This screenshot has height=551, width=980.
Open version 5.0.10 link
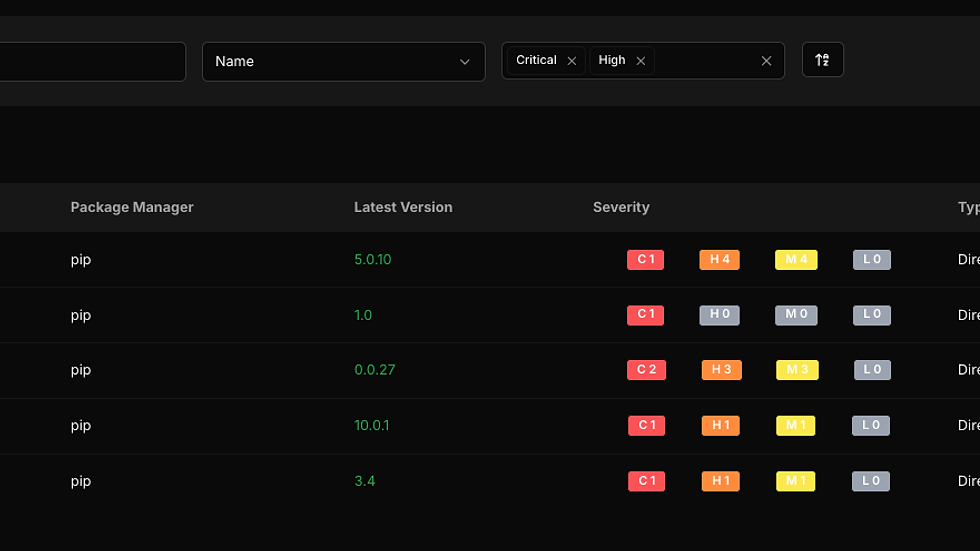(x=372, y=259)
